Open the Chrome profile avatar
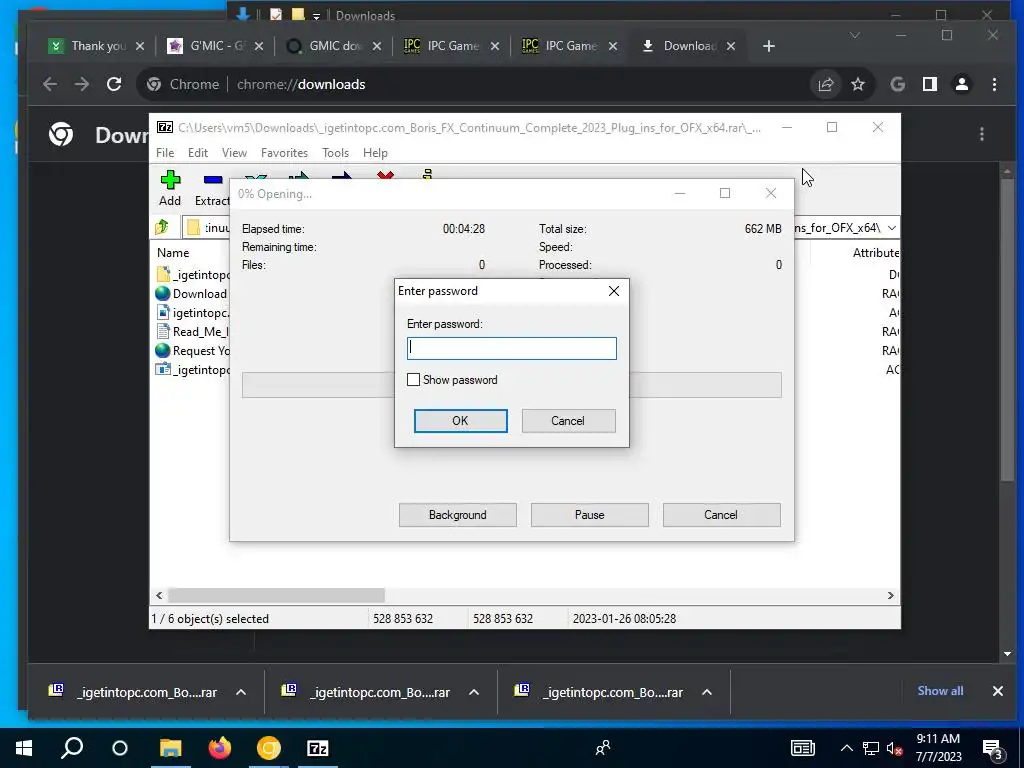Viewport: 1024px width, 768px height. [x=962, y=84]
